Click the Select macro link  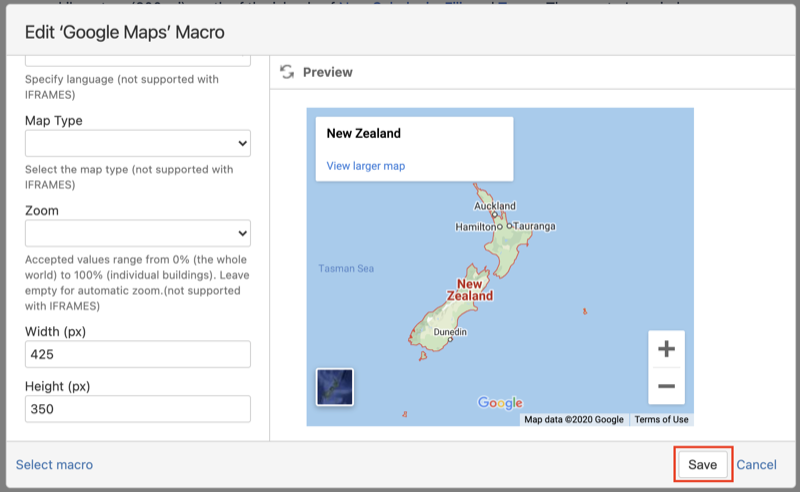[54, 465]
